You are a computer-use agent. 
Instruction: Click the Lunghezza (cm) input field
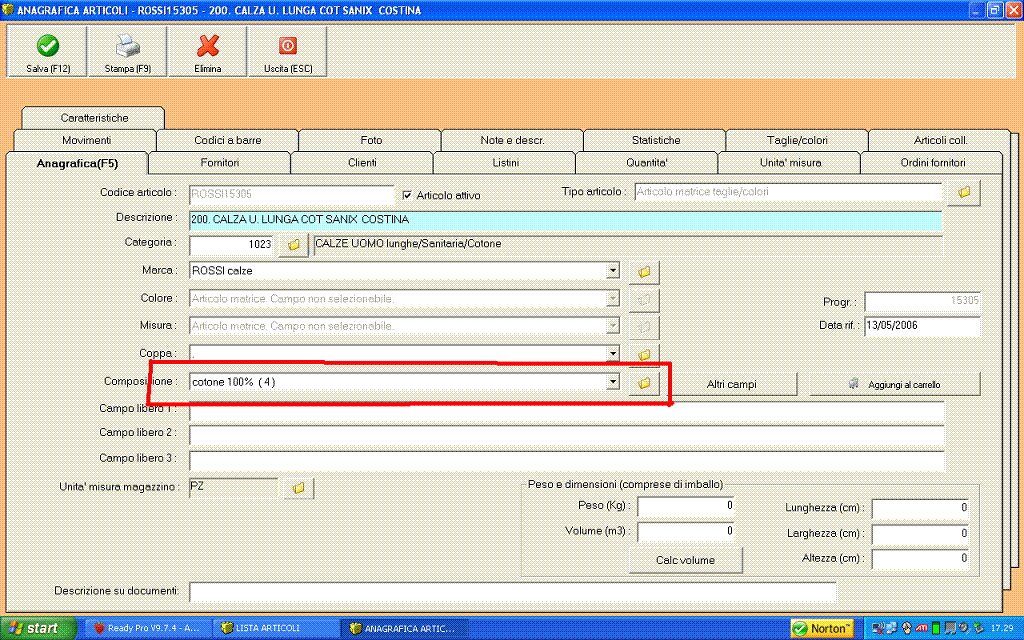click(x=920, y=509)
